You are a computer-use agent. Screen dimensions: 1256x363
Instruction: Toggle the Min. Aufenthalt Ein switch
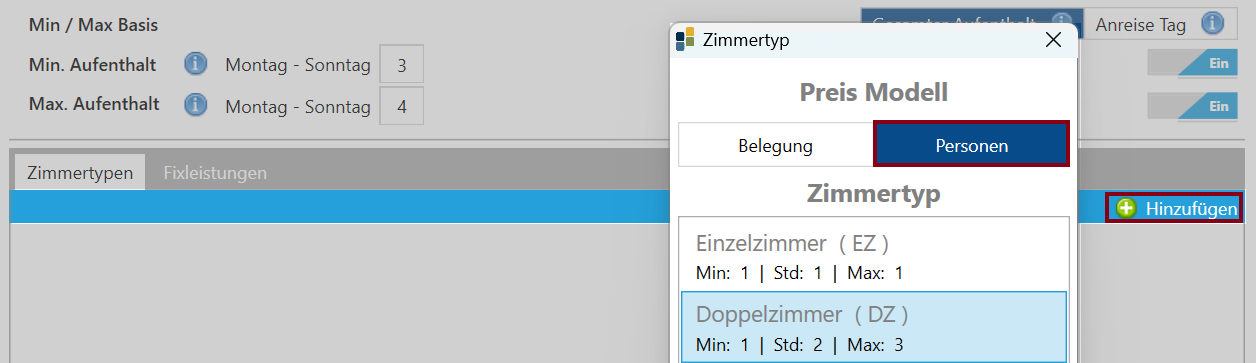tap(1192, 63)
